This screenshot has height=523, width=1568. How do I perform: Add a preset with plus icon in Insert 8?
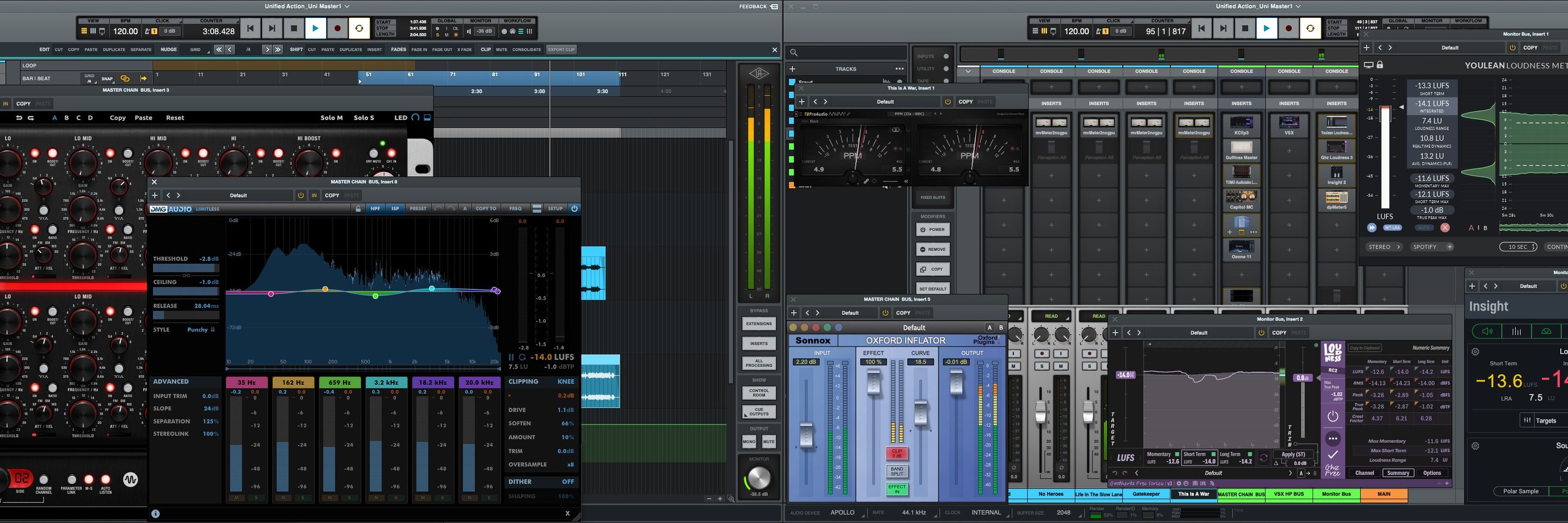coord(155,196)
